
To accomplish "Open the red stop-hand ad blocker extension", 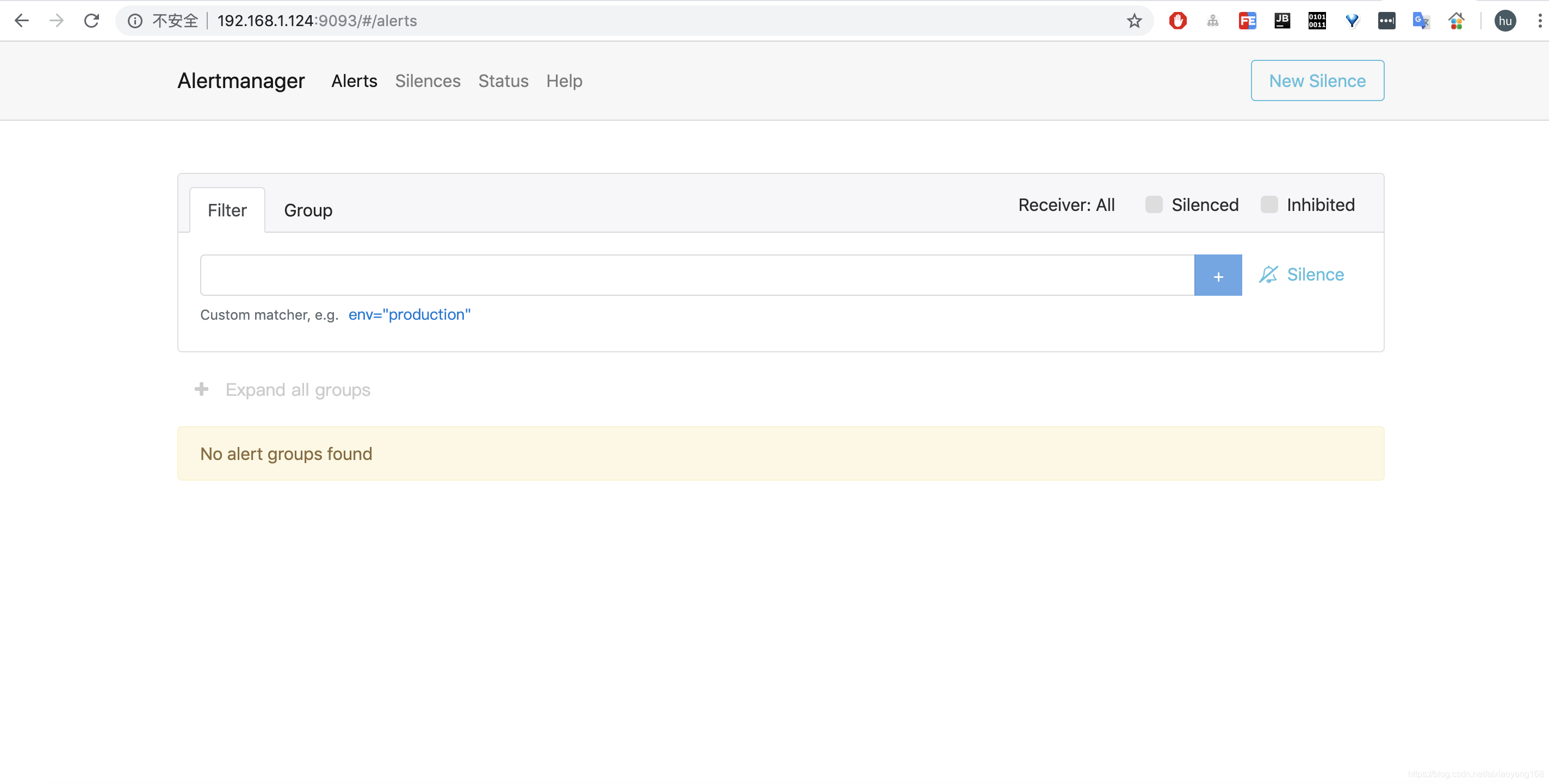I will [x=1178, y=21].
